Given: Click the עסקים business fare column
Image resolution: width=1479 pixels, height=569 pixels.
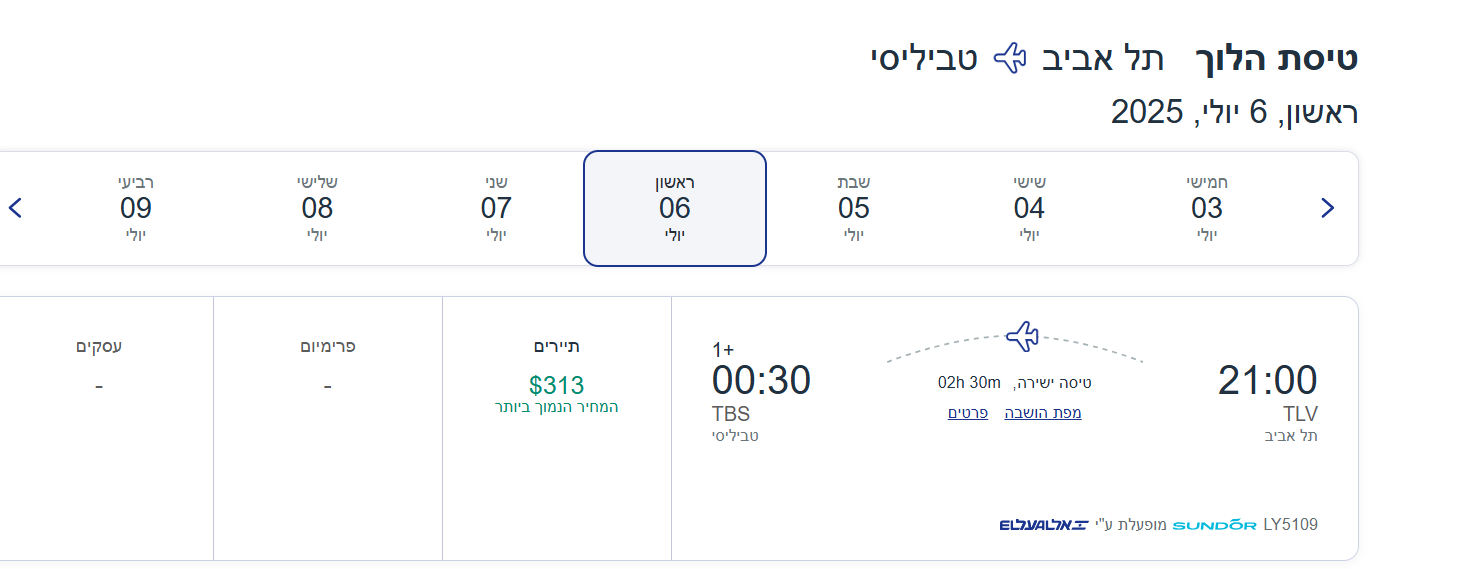Looking at the screenshot, I should click(x=99, y=385).
